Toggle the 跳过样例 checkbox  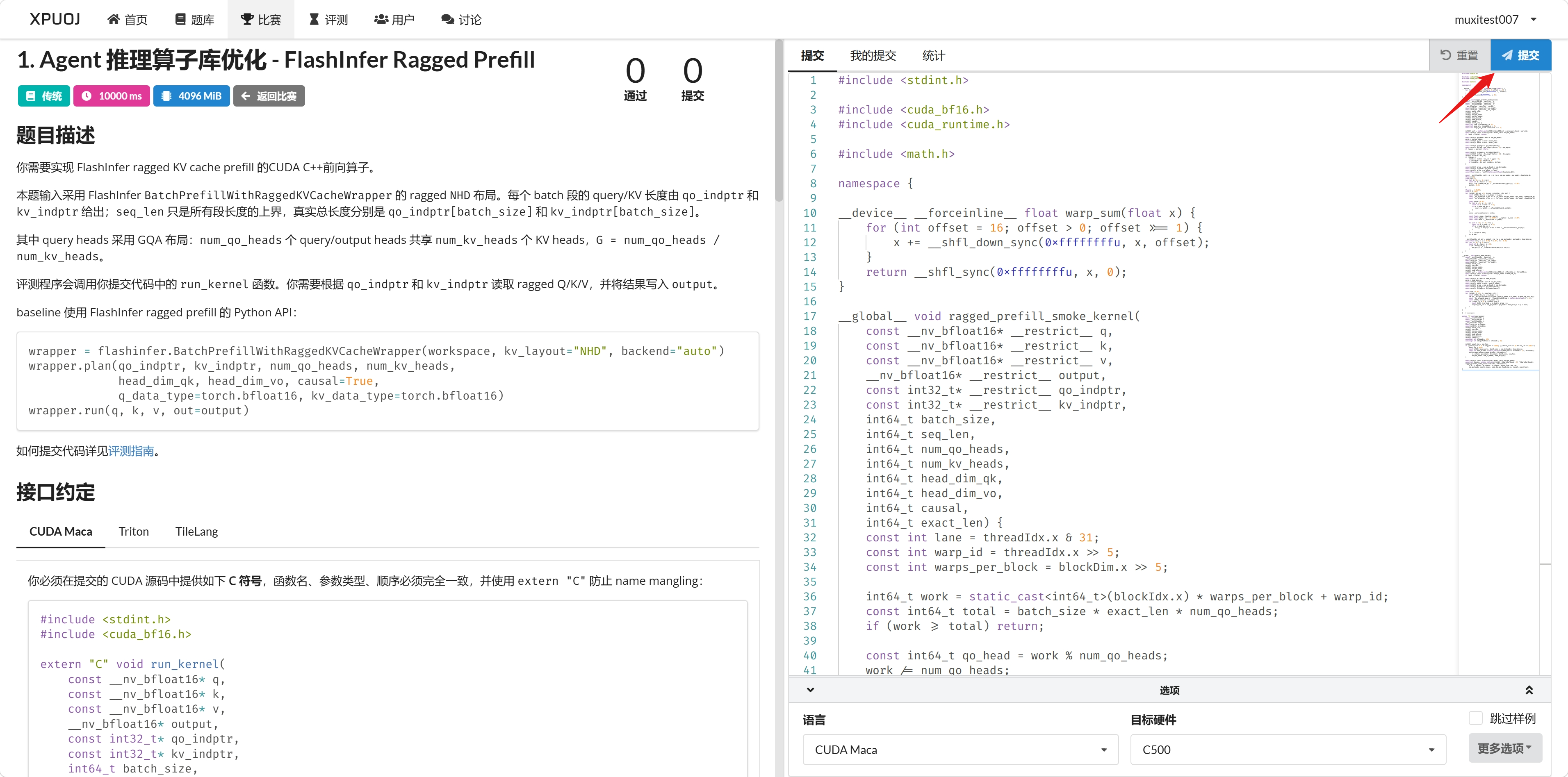point(1475,718)
